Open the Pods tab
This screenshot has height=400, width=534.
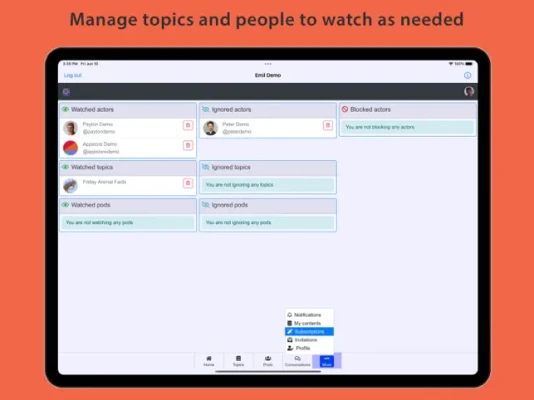point(268,361)
